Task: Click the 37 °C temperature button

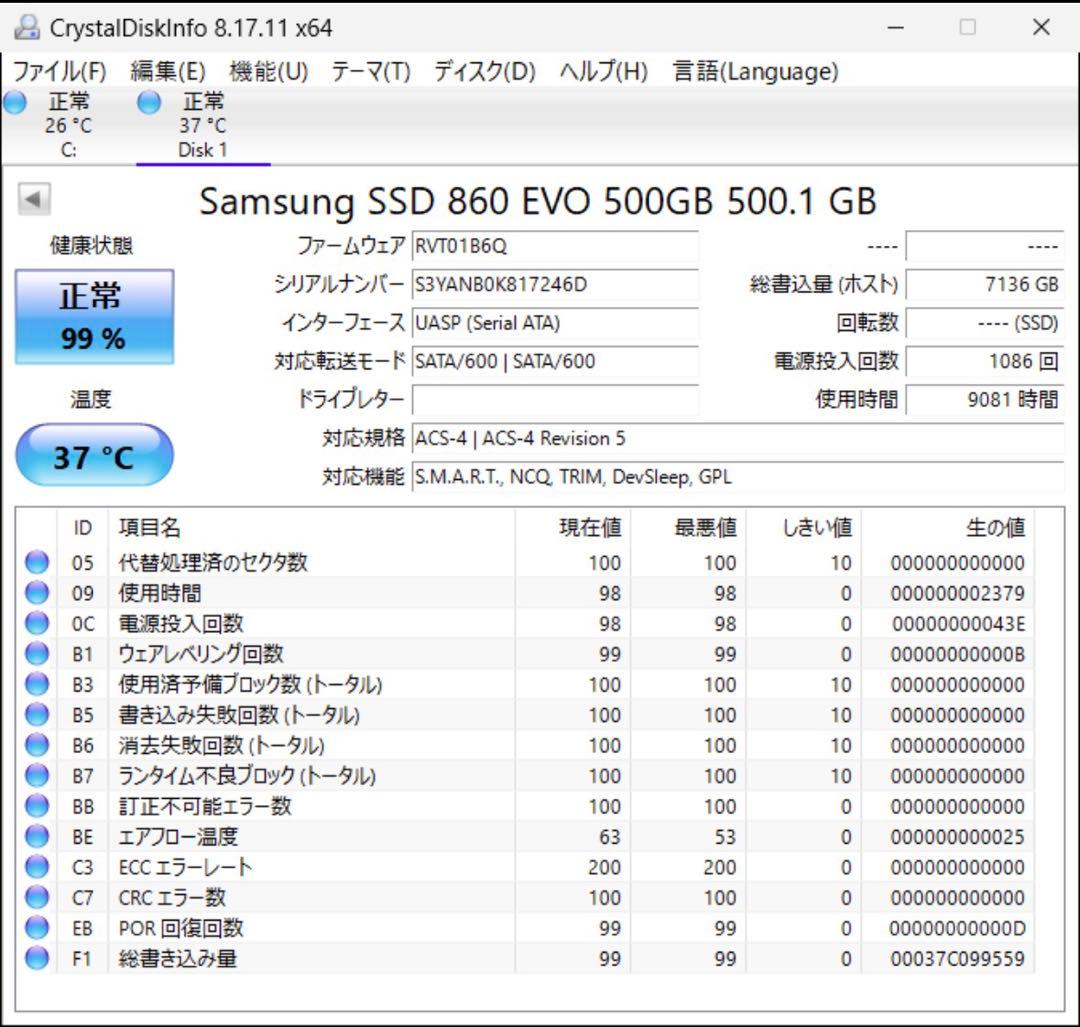Action: tap(94, 455)
